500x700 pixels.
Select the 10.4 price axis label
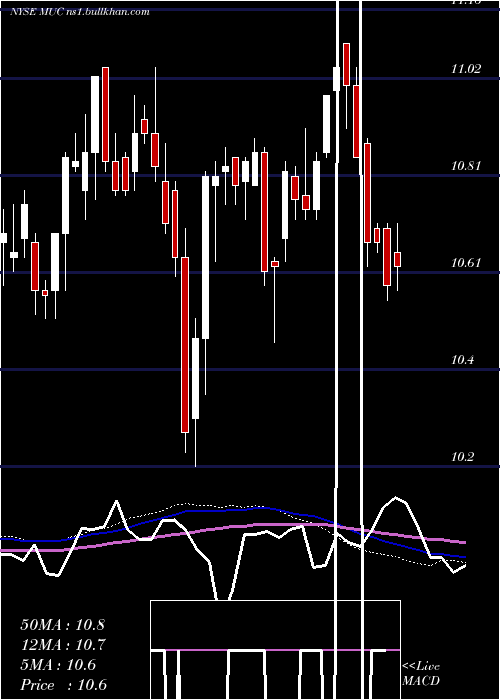(x=462, y=360)
